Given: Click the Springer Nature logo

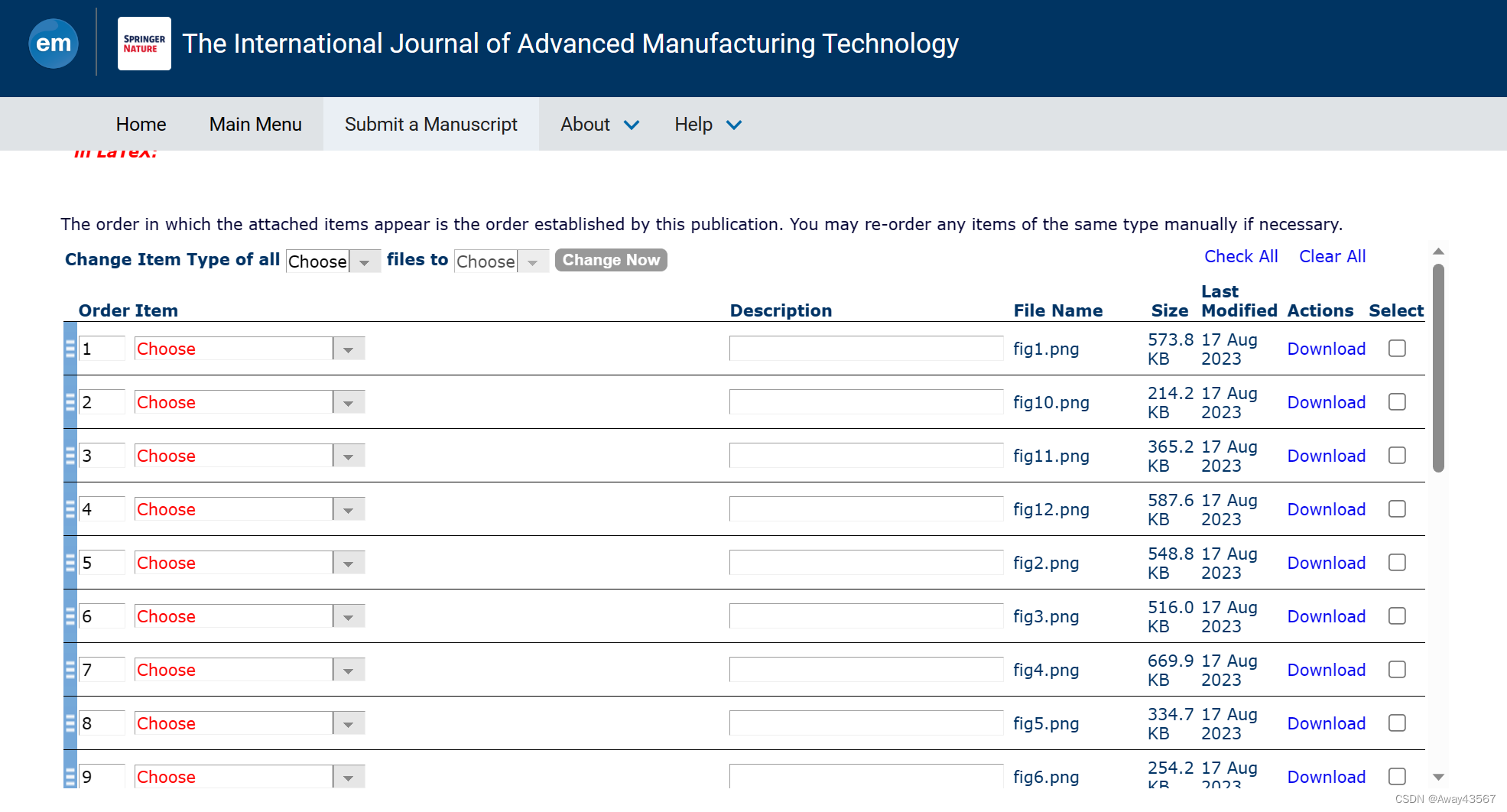Looking at the screenshot, I should [144, 44].
